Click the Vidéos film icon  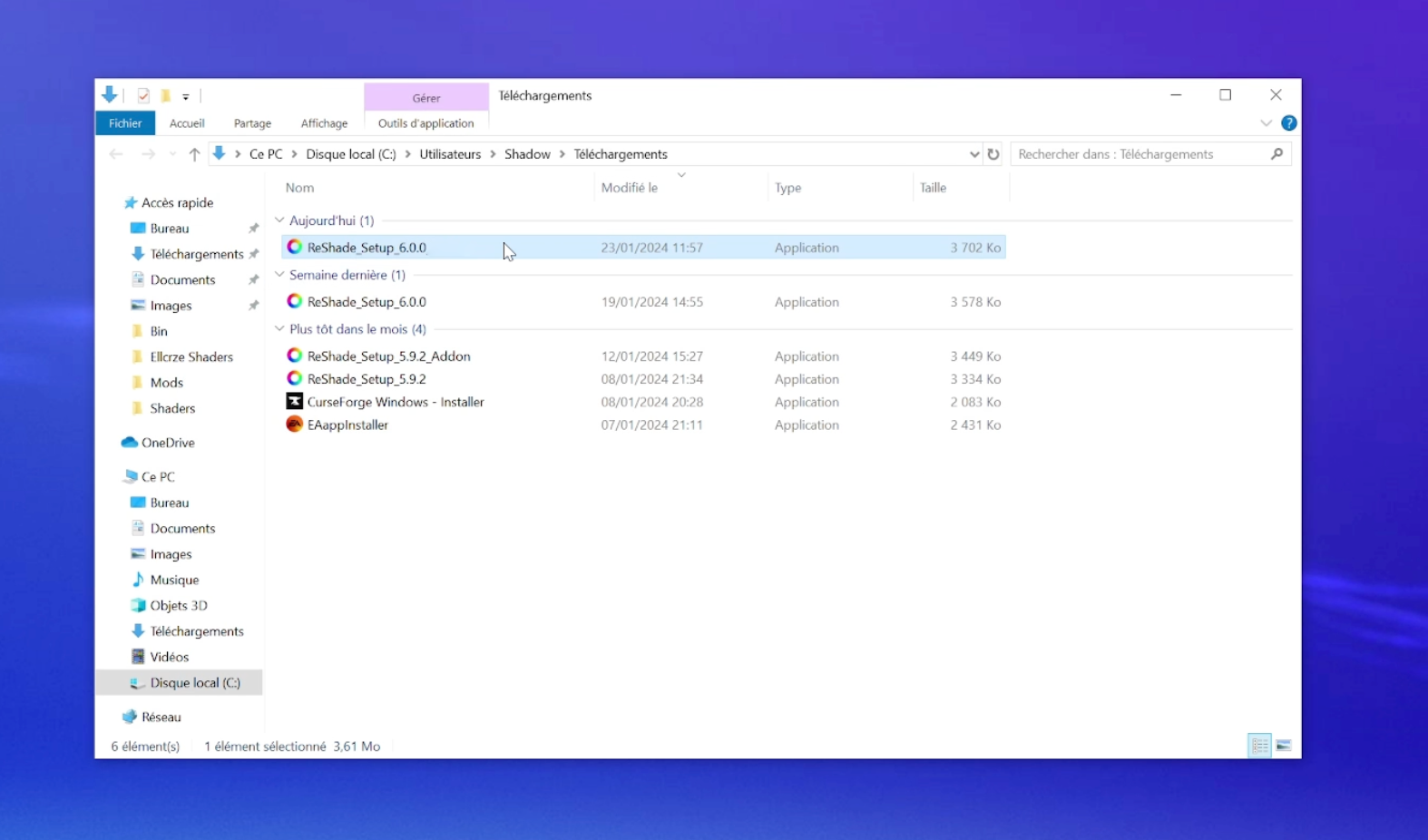tap(138, 657)
